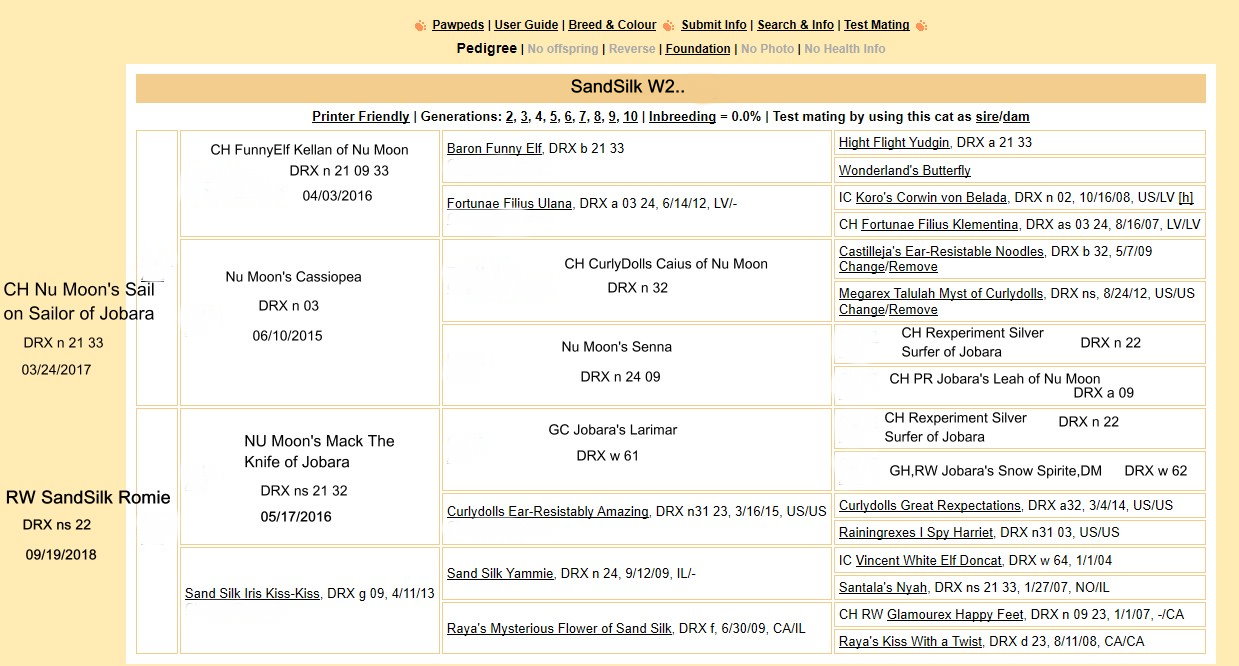
Task: Show 3 generations
Action: coord(524,116)
